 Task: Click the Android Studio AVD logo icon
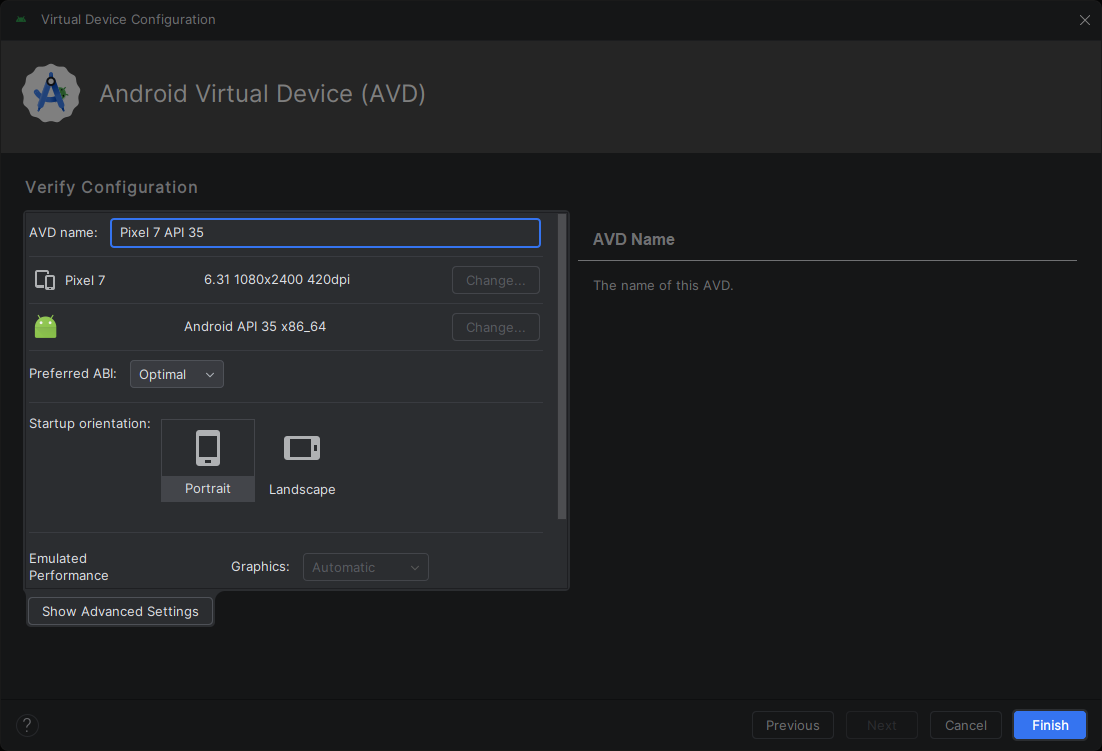point(51,93)
